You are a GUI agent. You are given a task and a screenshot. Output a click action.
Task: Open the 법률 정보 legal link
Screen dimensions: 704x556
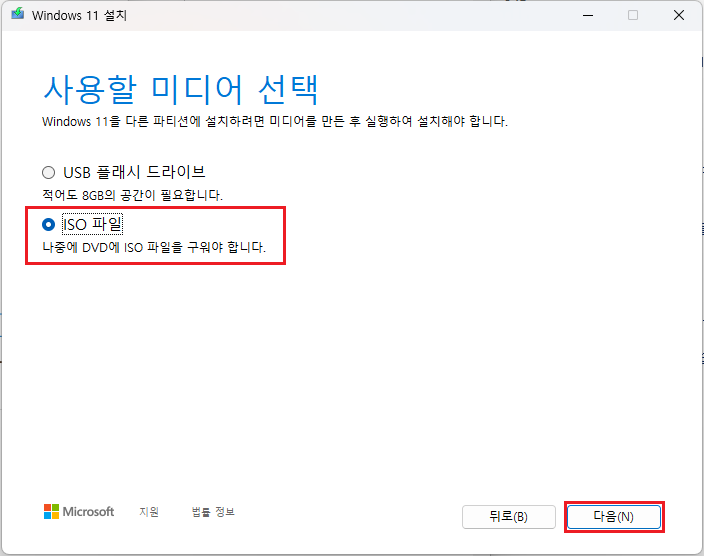[213, 512]
